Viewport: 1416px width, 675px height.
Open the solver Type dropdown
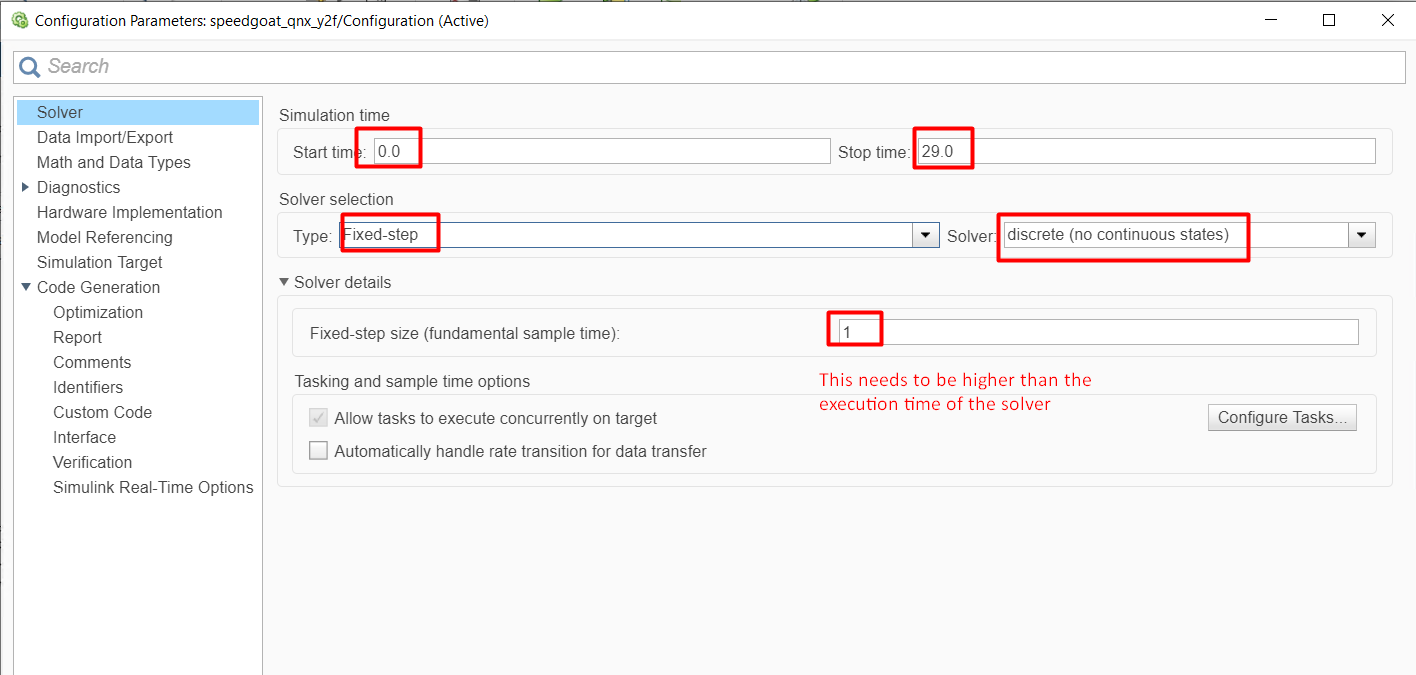(x=925, y=235)
